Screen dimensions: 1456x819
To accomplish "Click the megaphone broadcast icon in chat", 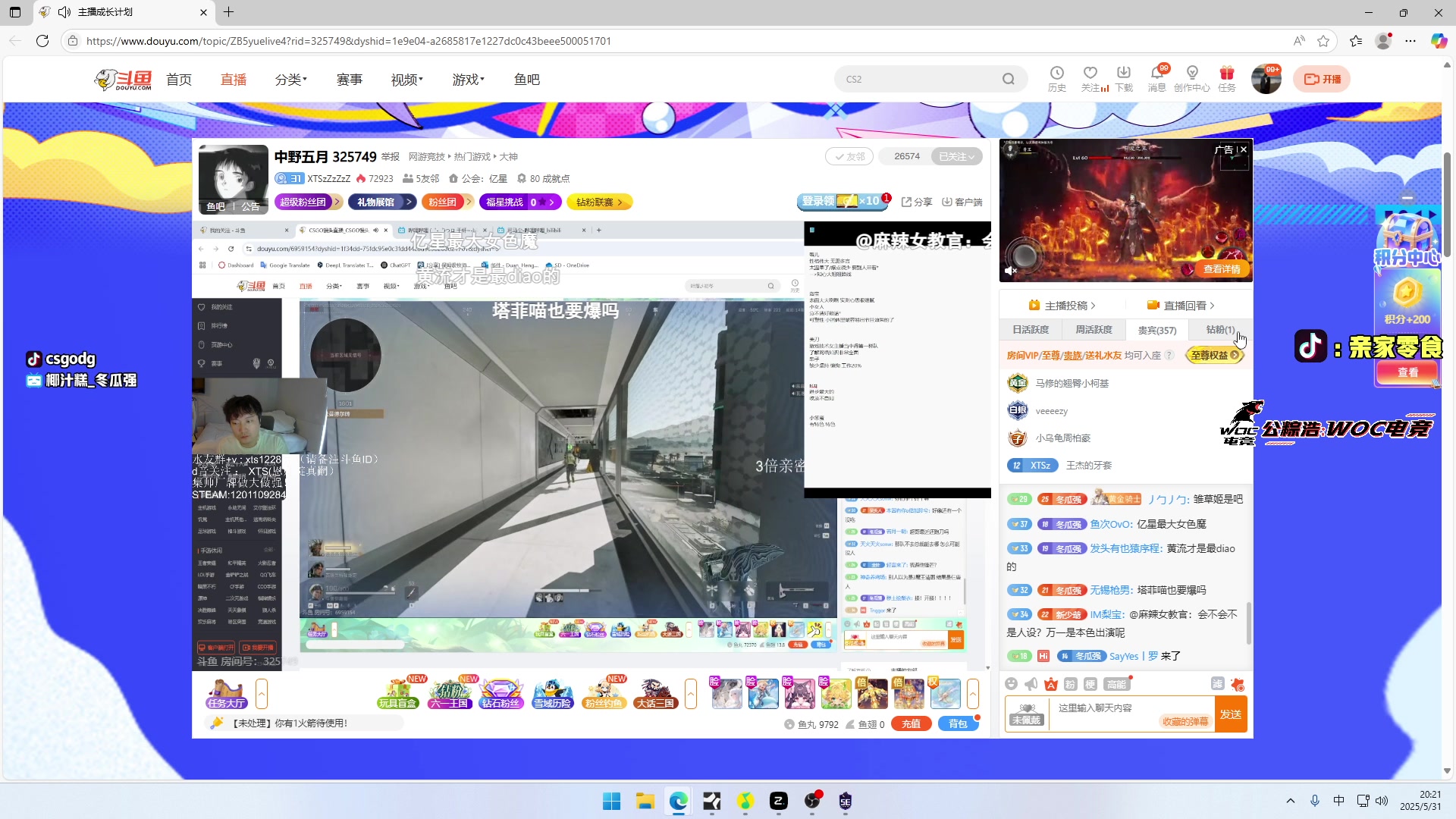I will click(1031, 684).
